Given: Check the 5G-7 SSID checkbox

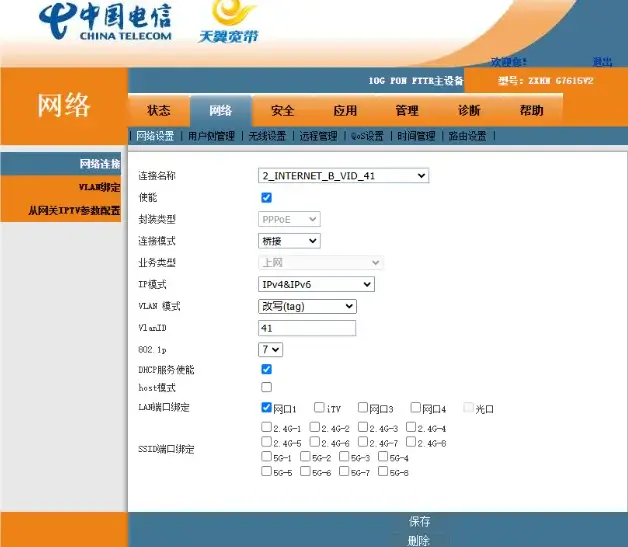Looking at the screenshot, I should click(344, 471).
